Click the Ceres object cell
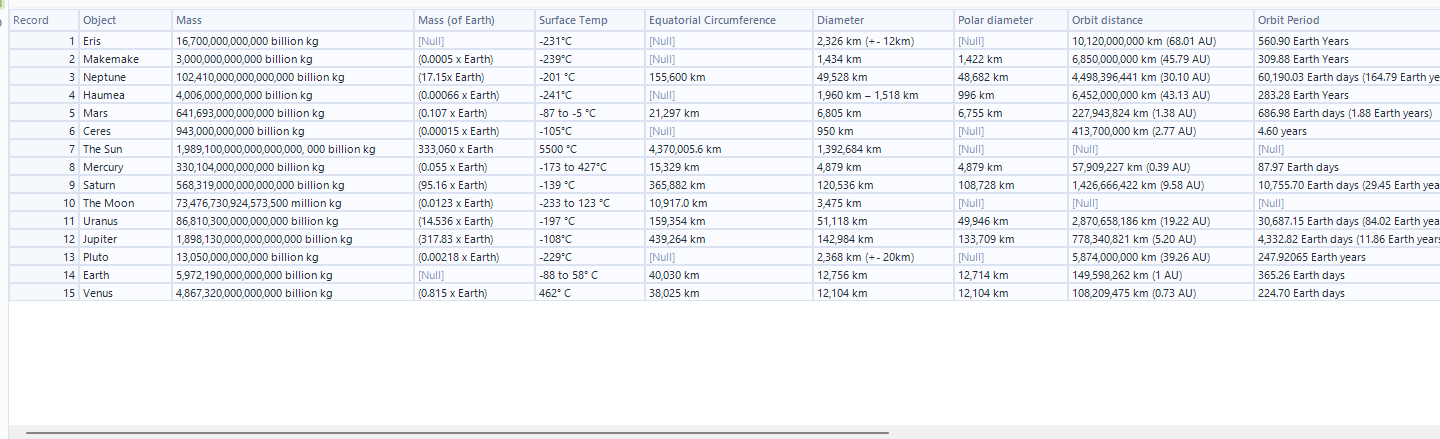Viewport: 1440px width, 439px height. coord(124,131)
